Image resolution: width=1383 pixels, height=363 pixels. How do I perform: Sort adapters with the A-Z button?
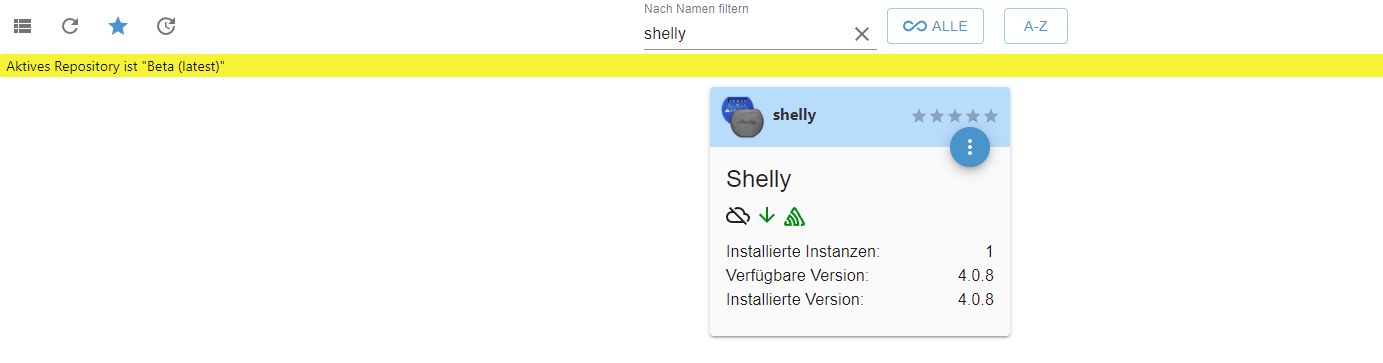[x=1036, y=26]
